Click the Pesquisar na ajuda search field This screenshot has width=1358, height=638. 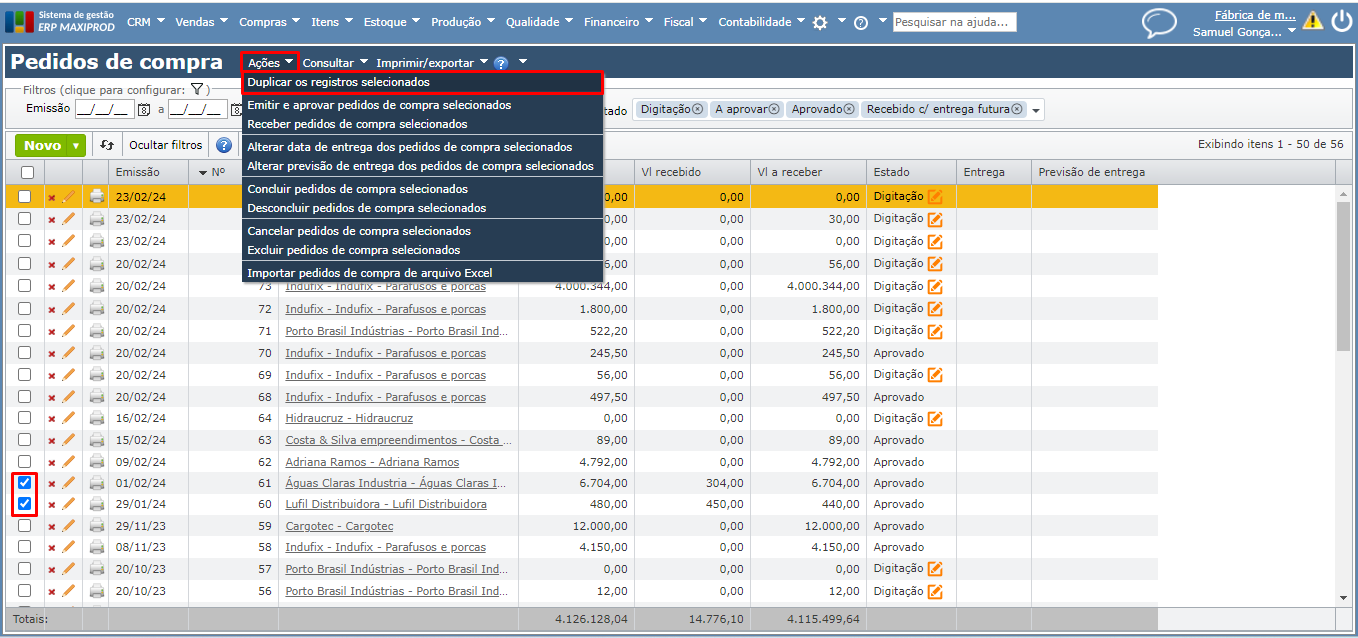pyautogui.click(x=953, y=22)
